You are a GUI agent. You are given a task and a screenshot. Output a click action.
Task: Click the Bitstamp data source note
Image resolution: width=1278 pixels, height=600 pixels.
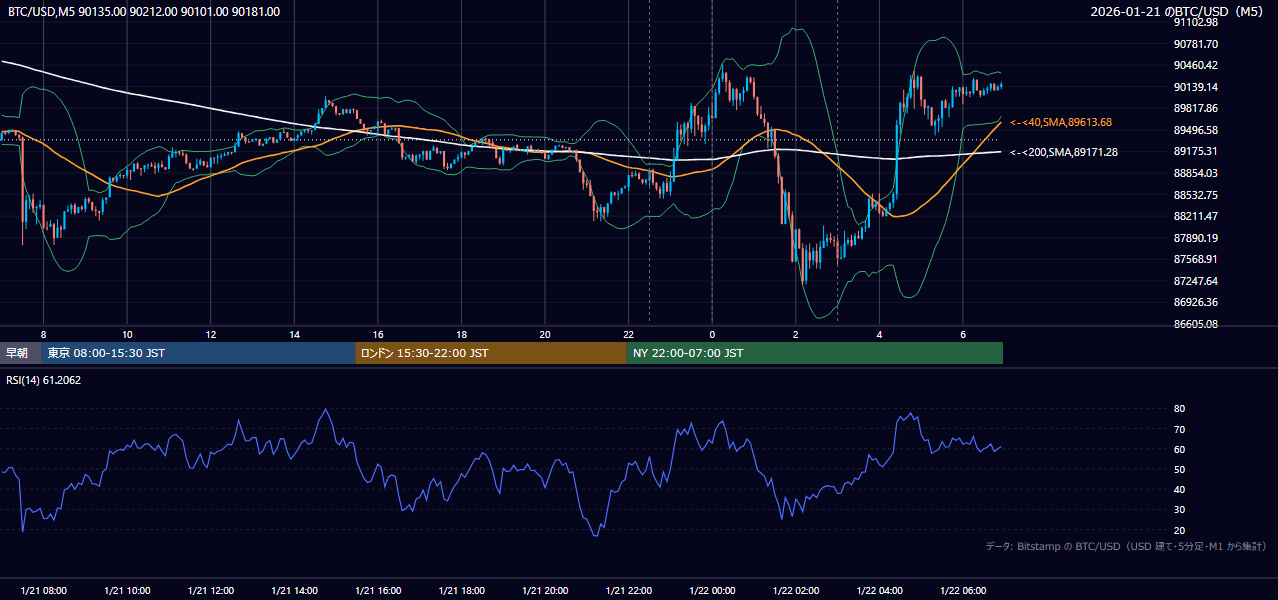coord(1126,547)
